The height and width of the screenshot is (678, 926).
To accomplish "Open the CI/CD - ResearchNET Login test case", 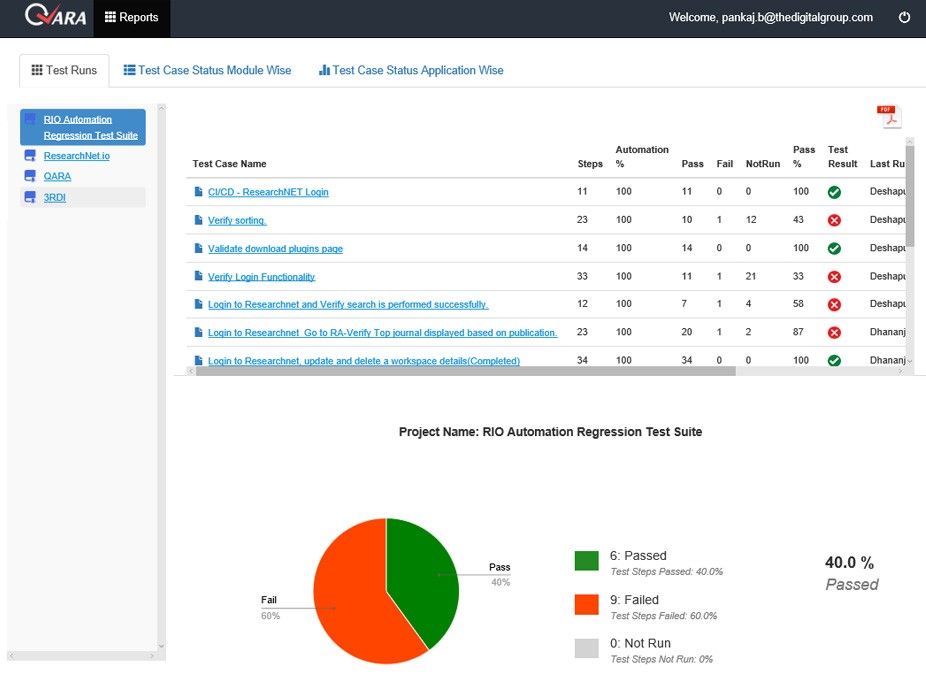I will 268,192.
